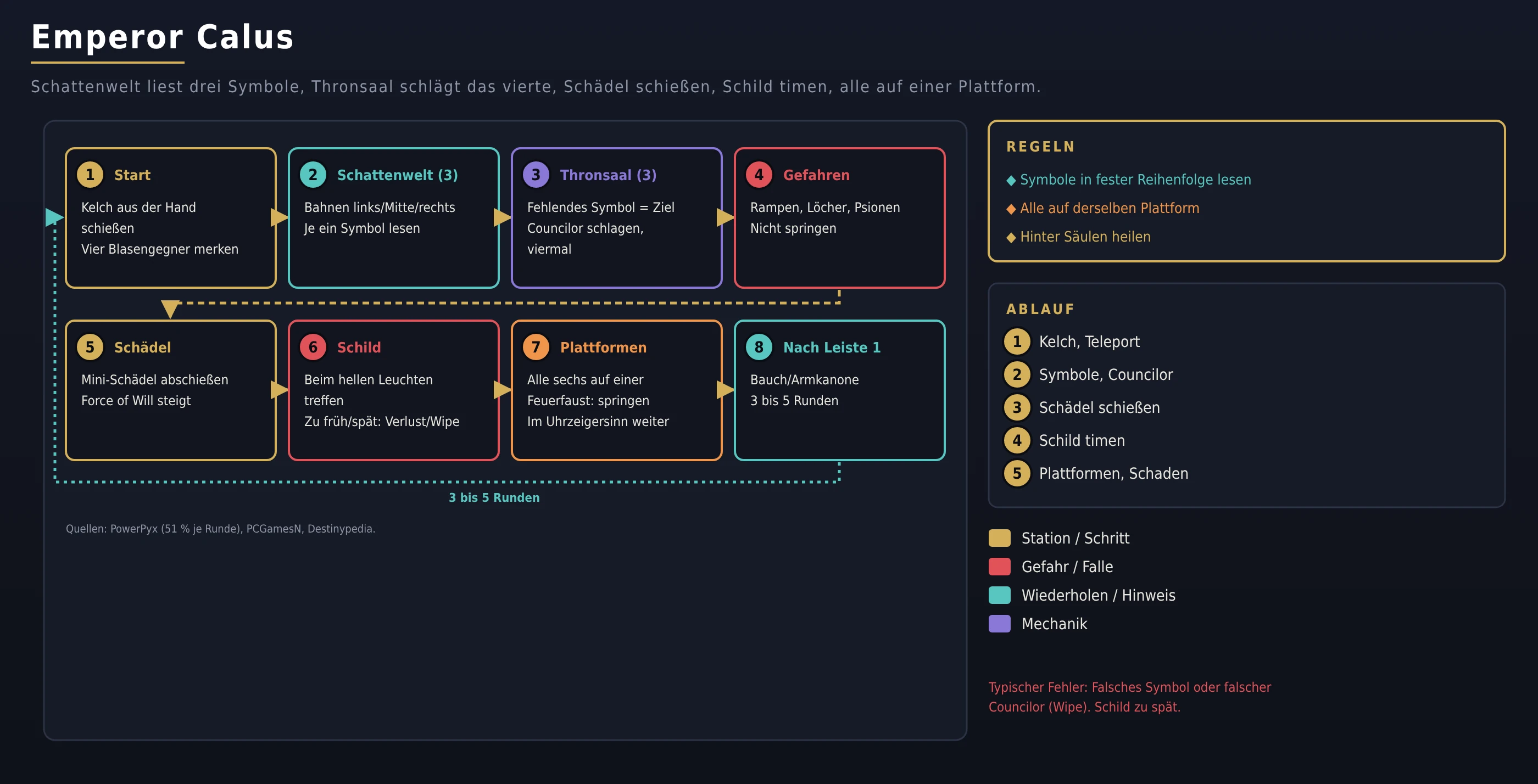Click the red Typischer Fehler note
The image size is (1538, 784).
click(1130, 697)
